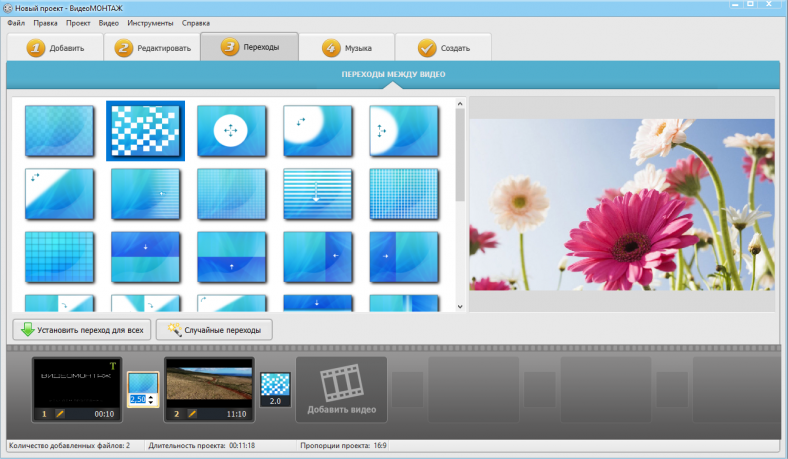Increase transition duration with up stepper arrow
The width and height of the screenshot is (788, 459).
[151, 397]
